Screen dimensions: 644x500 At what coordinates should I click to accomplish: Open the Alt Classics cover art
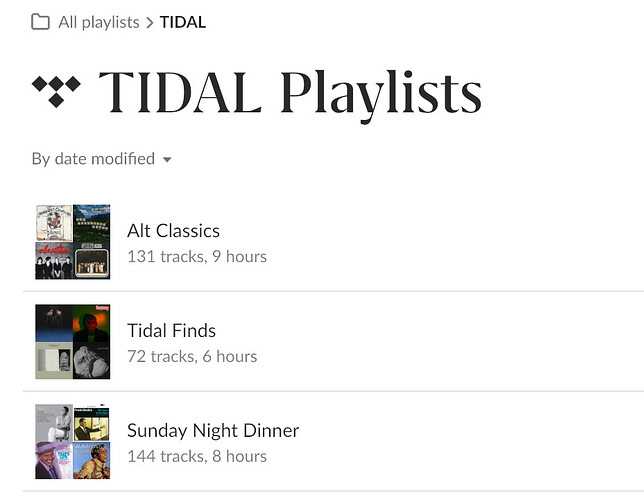pos(73,242)
